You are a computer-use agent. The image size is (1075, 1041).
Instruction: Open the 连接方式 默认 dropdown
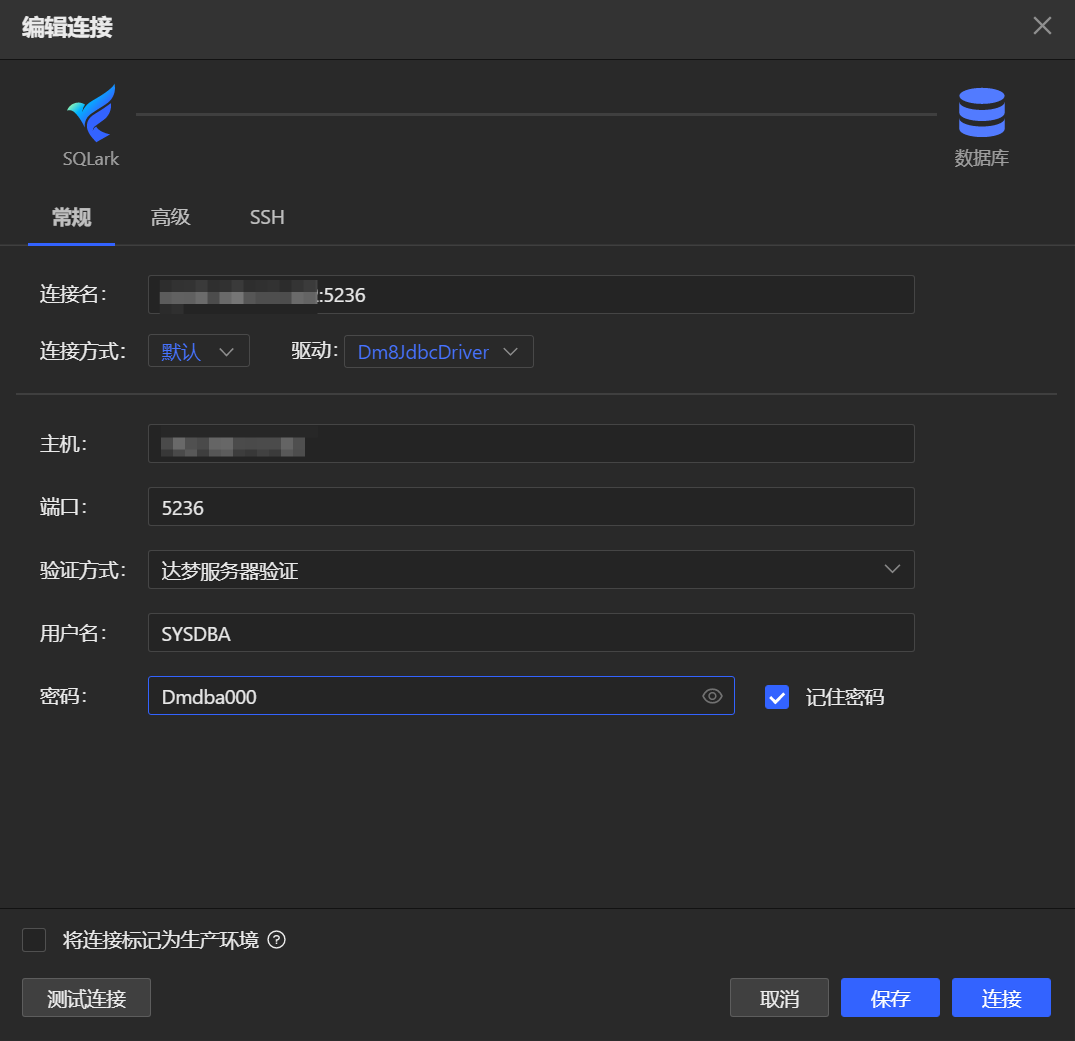[199, 351]
